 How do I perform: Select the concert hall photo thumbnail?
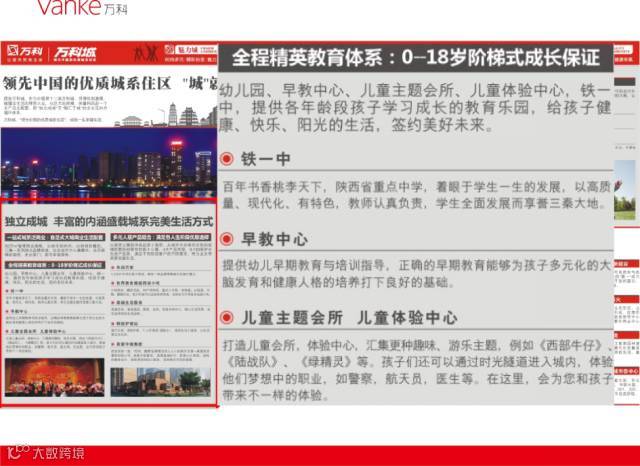click(x=55, y=377)
